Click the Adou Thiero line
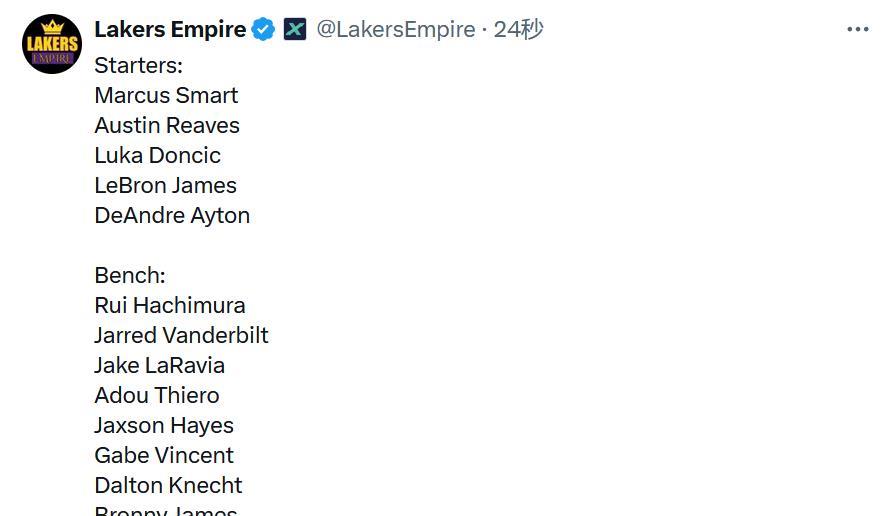Viewport: 891px width, 516px height. 157,396
